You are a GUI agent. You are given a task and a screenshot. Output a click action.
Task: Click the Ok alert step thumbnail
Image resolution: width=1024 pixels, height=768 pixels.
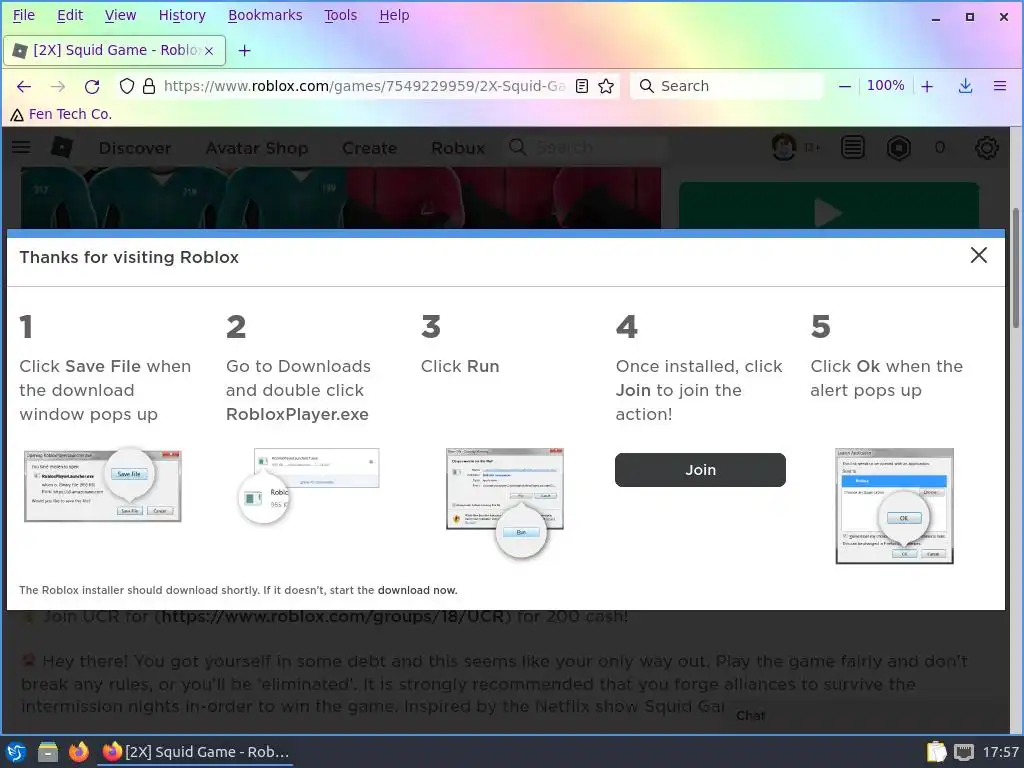[894, 505]
